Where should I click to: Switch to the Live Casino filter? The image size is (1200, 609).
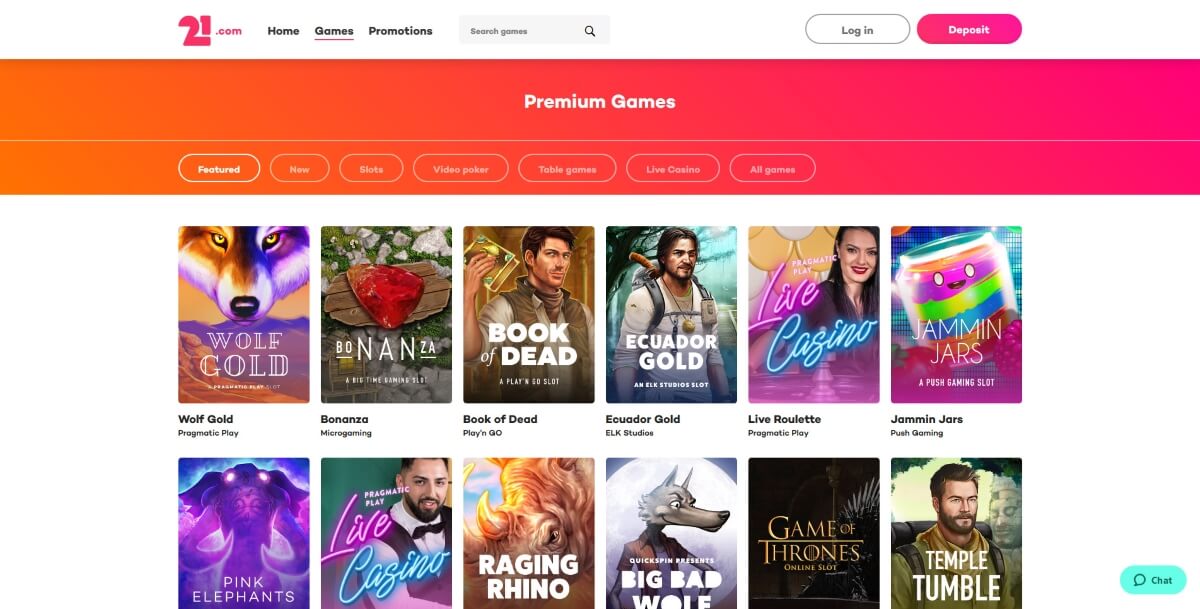point(673,169)
